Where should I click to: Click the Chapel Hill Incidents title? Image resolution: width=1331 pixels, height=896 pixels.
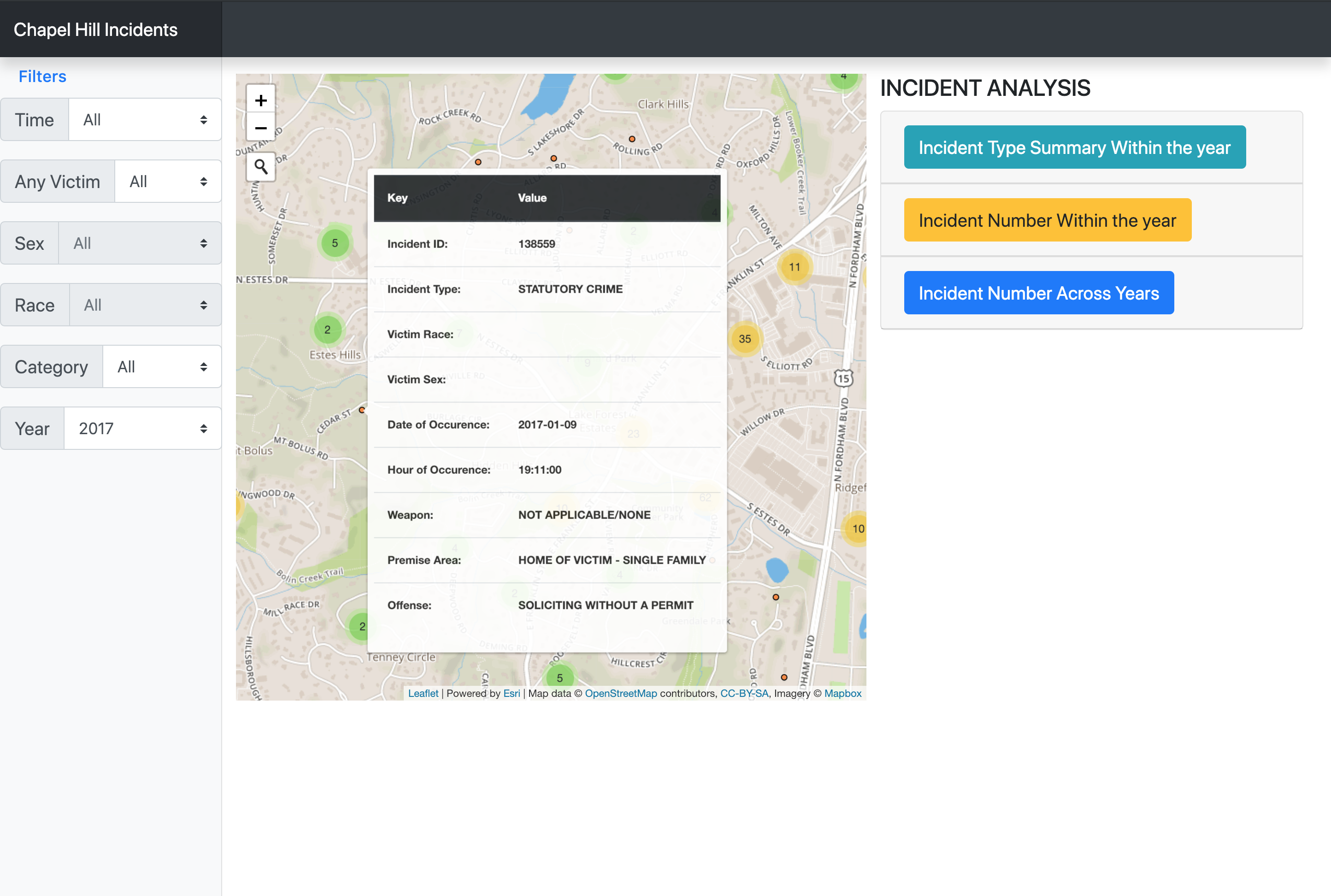(95, 29)
